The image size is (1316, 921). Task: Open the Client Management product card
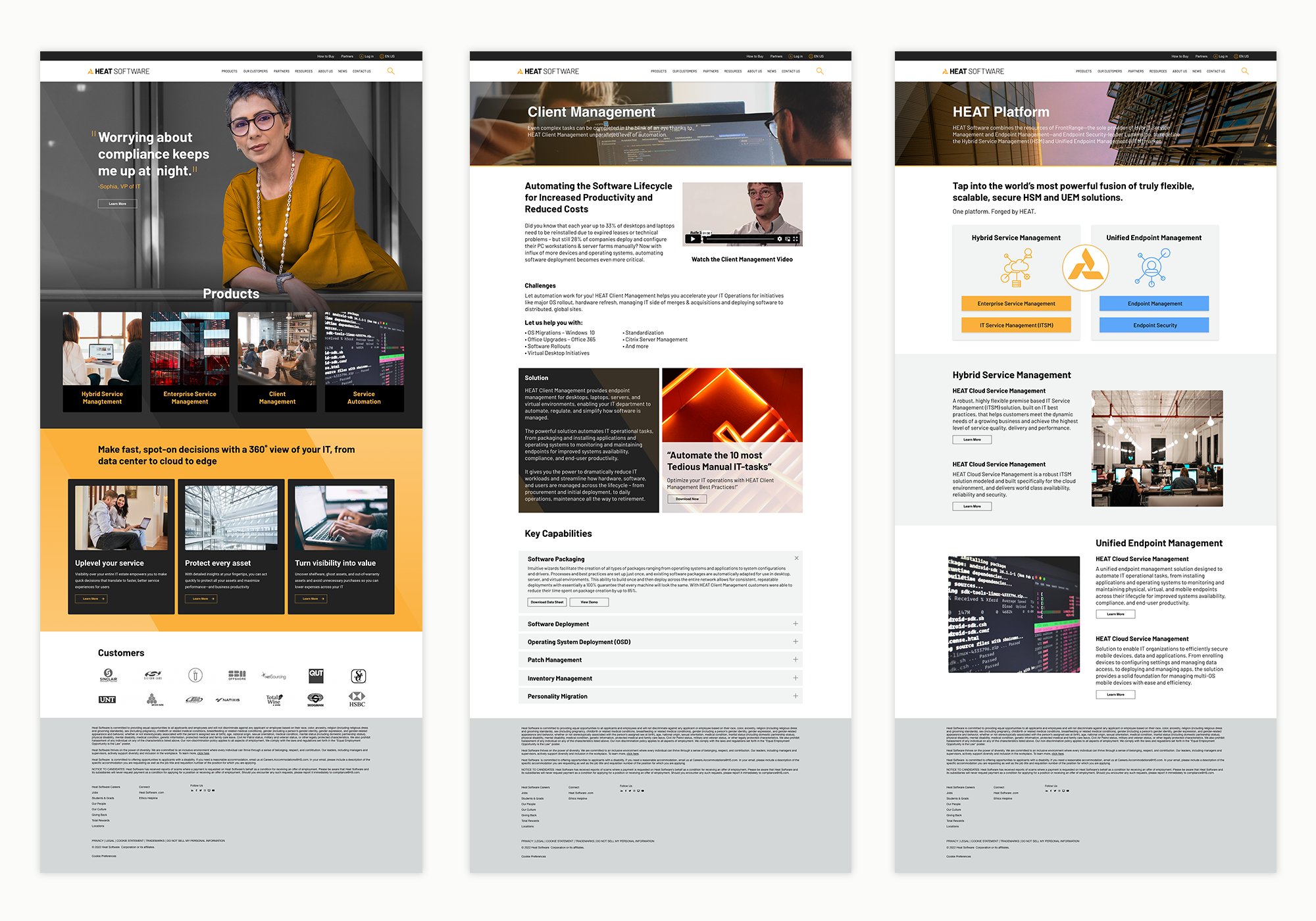[x=277, y=362]
